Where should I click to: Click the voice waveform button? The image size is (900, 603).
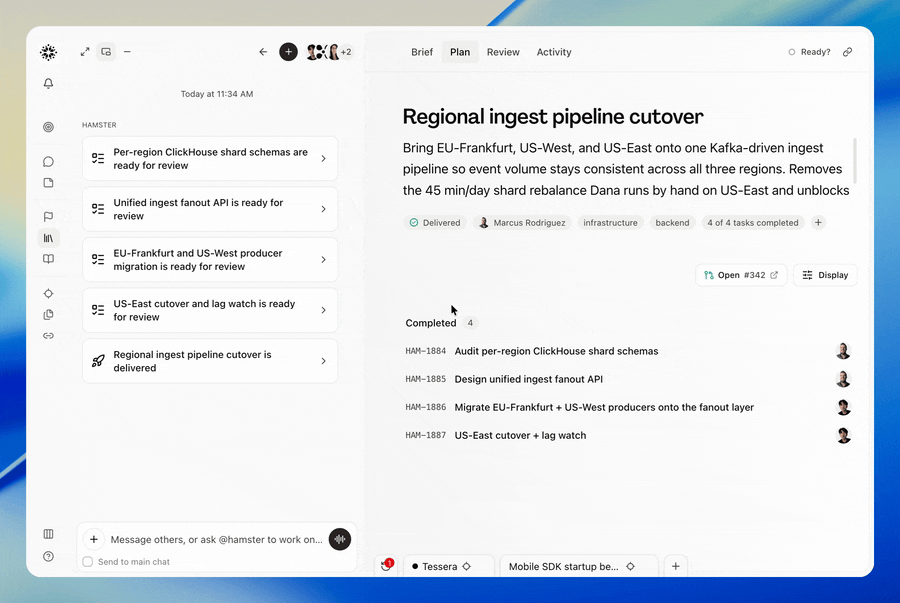[x=340, y=539]
